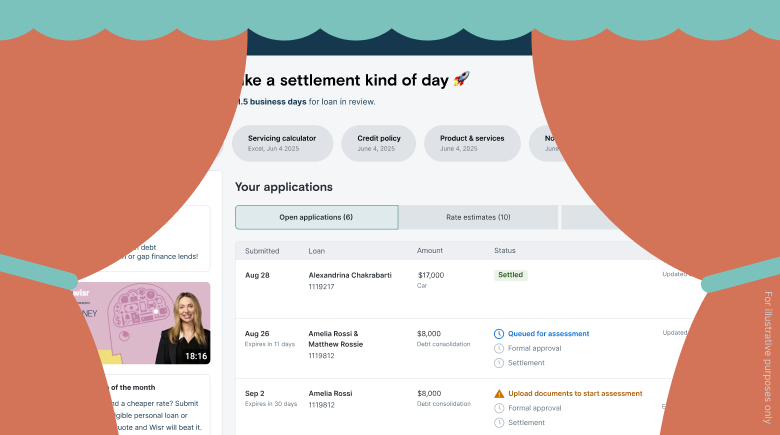The image size is (780, 435).
Task: Click the 'Expires in 30 days' text
Action: pos(271,404)
